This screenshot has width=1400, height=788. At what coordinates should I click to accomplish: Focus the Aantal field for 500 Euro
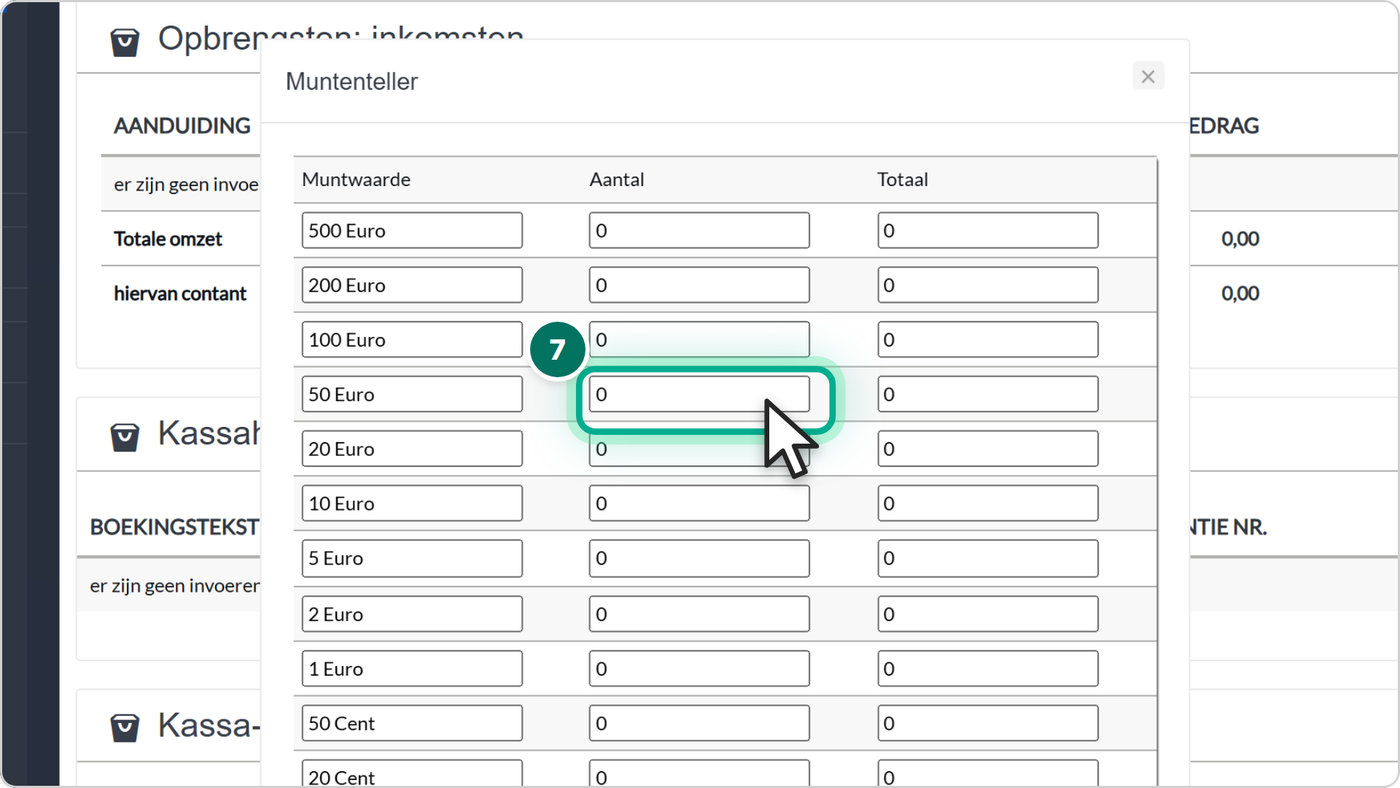tap(699, 230)
